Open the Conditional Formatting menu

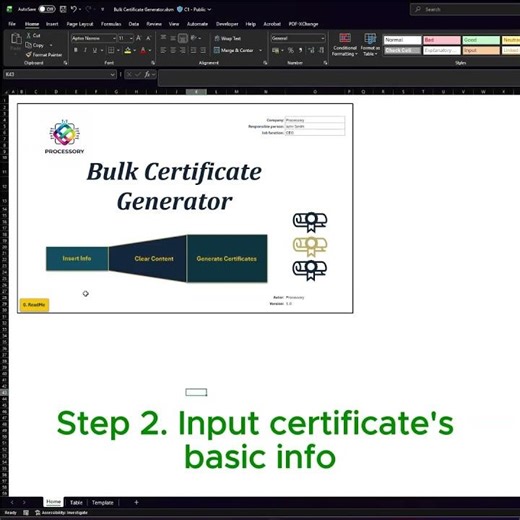345,45
